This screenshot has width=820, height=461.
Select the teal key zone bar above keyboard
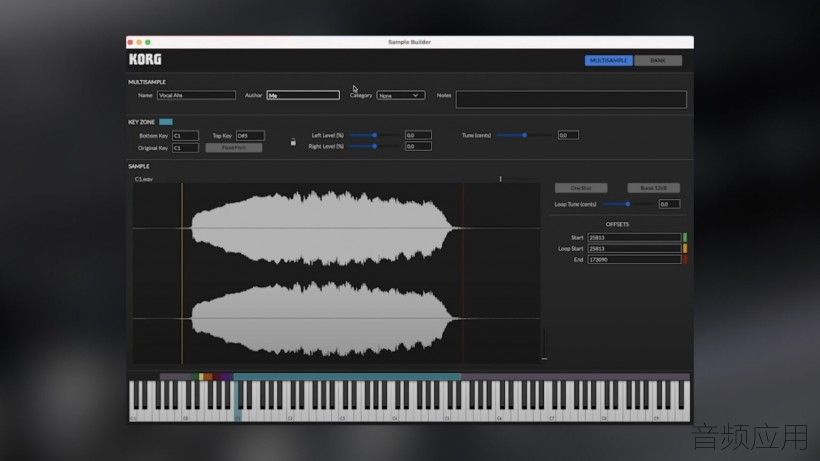tap(347, 376)
